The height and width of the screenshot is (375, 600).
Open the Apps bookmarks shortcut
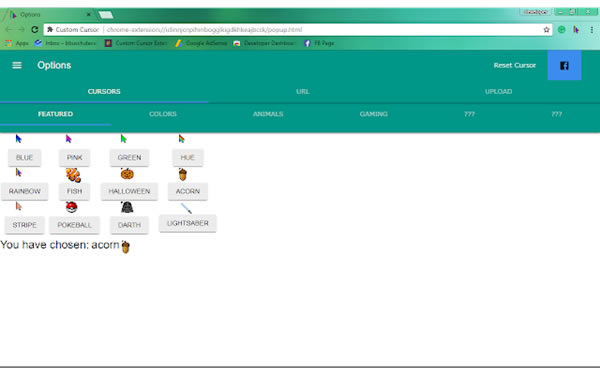[x=17, y=43]
